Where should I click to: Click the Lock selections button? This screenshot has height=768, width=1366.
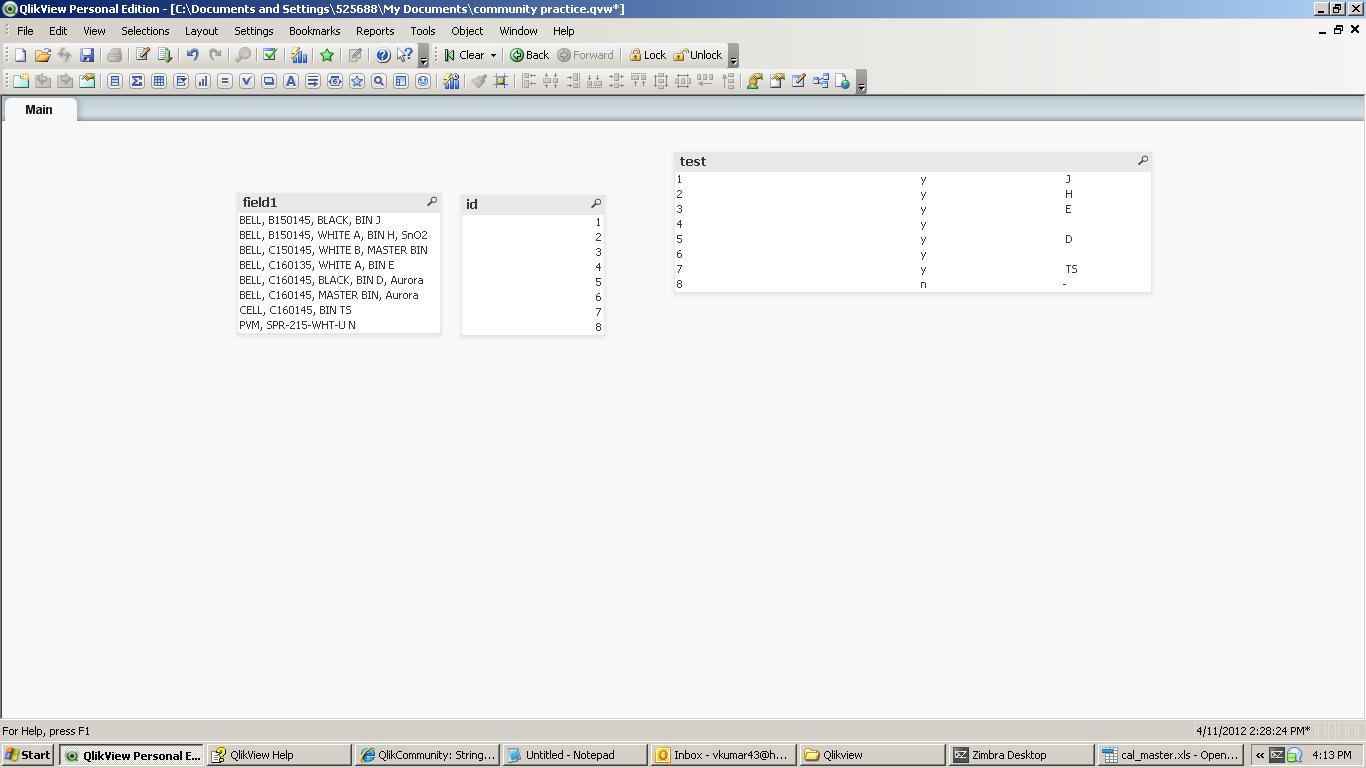click(x=647, y=56)
